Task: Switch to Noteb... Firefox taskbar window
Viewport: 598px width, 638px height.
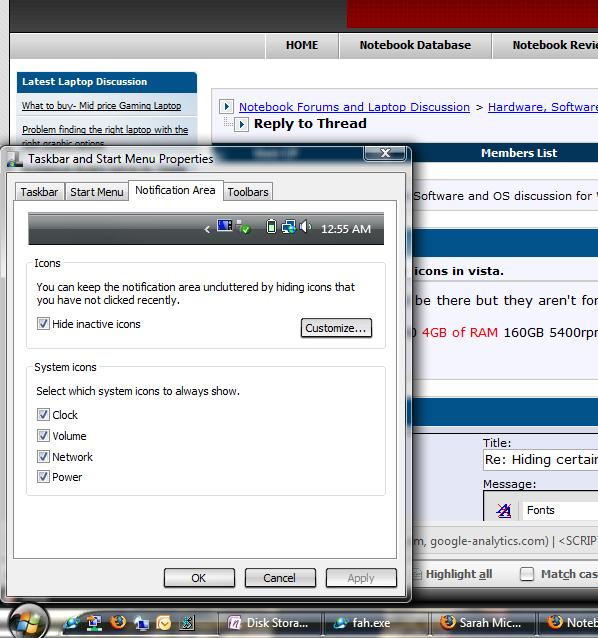Action: pos(569,623)
